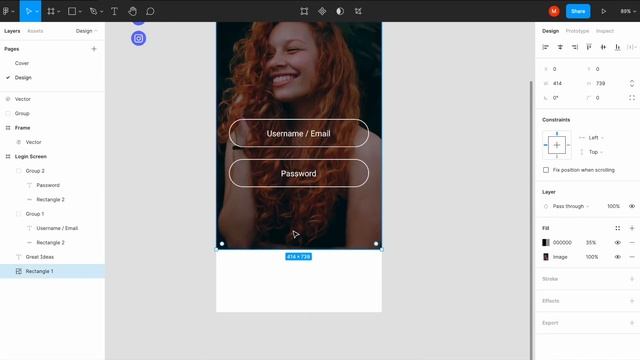This screenshot has width=640, height=360.
Task: Remove the Image fill with minus button
Action: coord(632,257)
